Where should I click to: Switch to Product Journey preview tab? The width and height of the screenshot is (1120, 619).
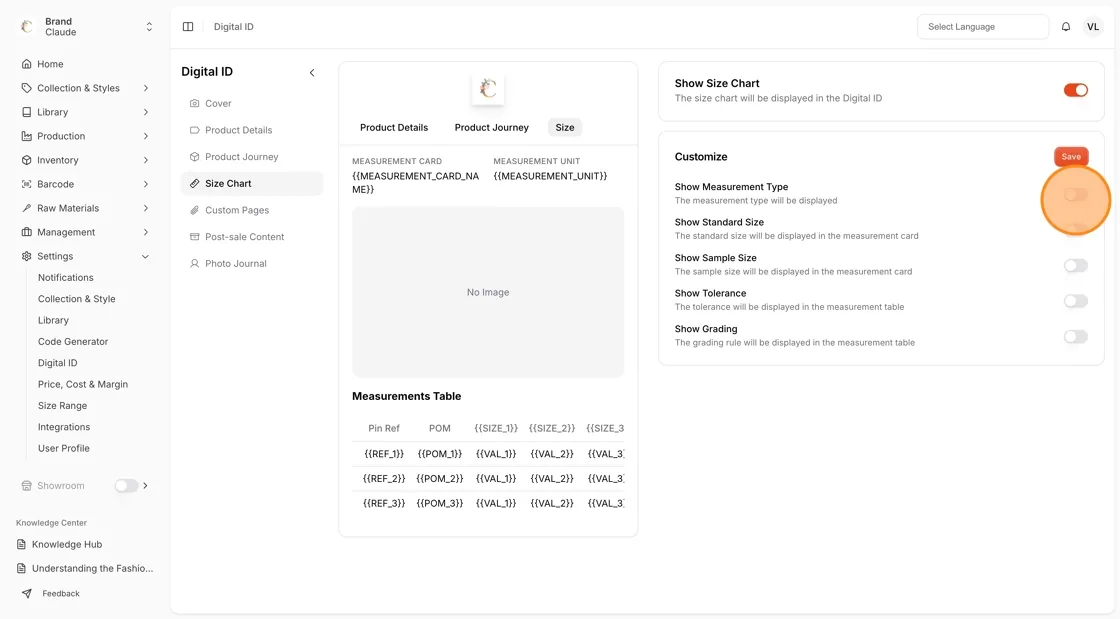491,127
